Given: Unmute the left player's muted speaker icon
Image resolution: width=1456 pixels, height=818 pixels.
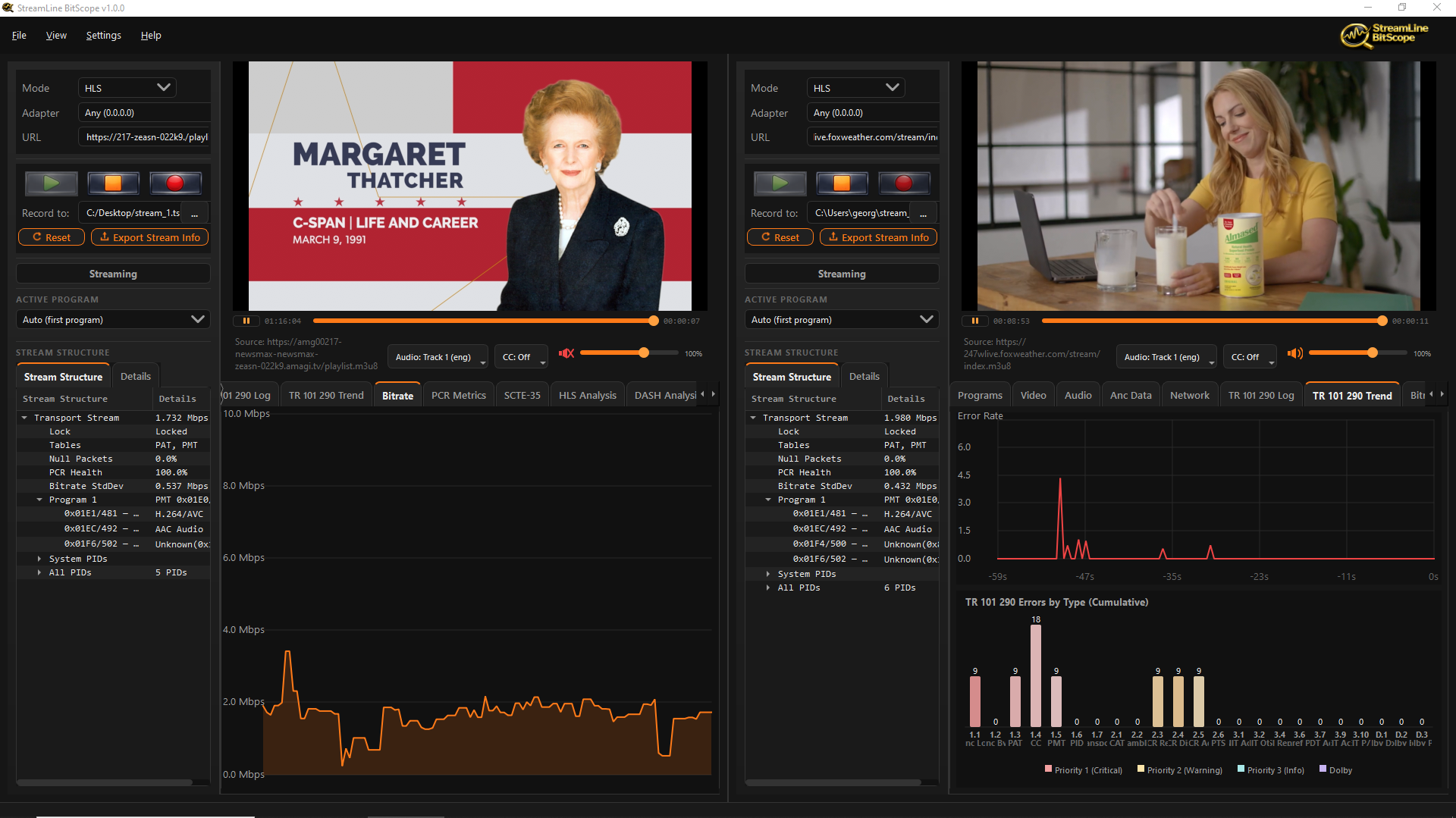Looking at the screenshot, I should [x=566, y=353].
